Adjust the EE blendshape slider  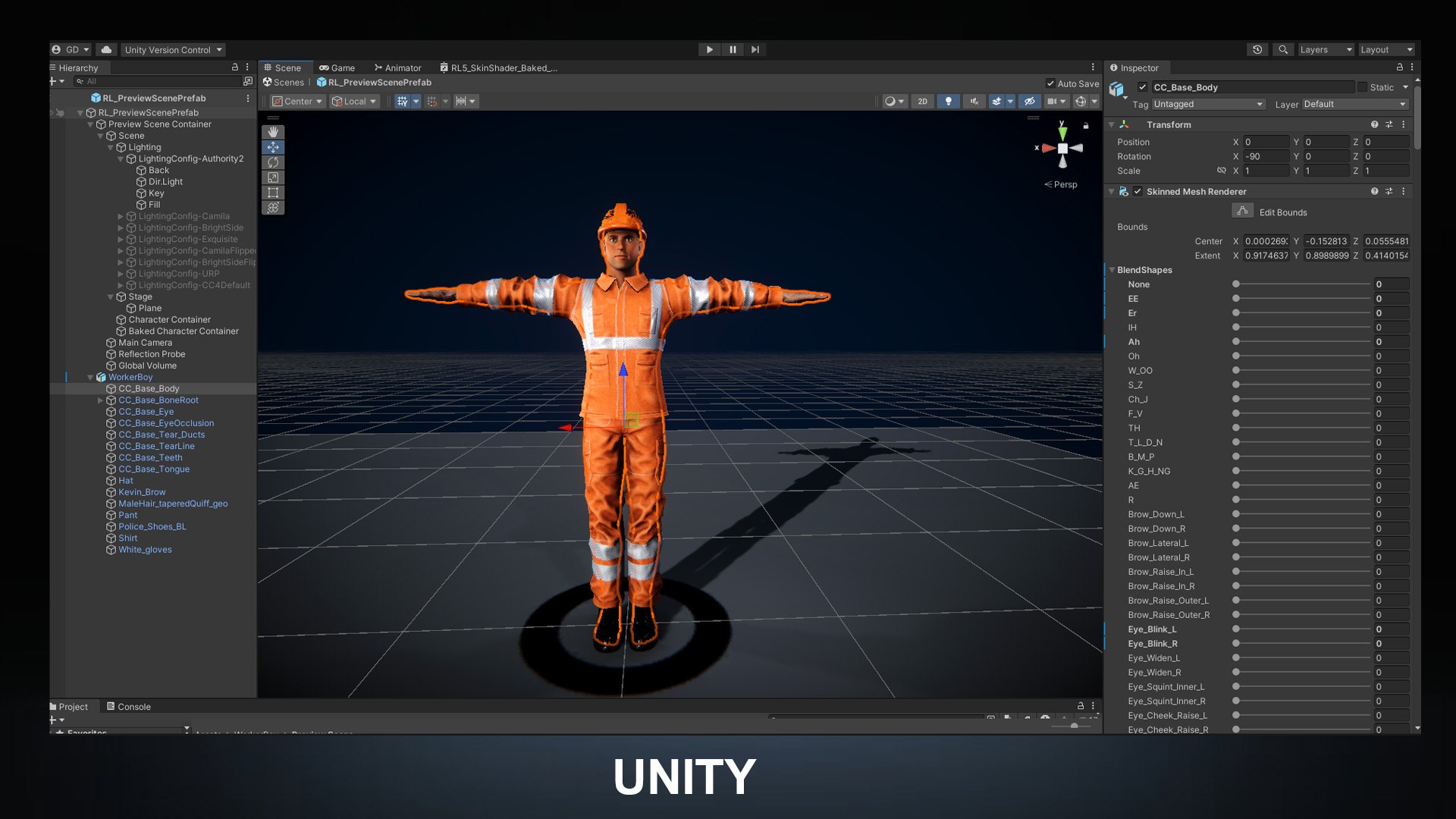(x=1303, y=299)
